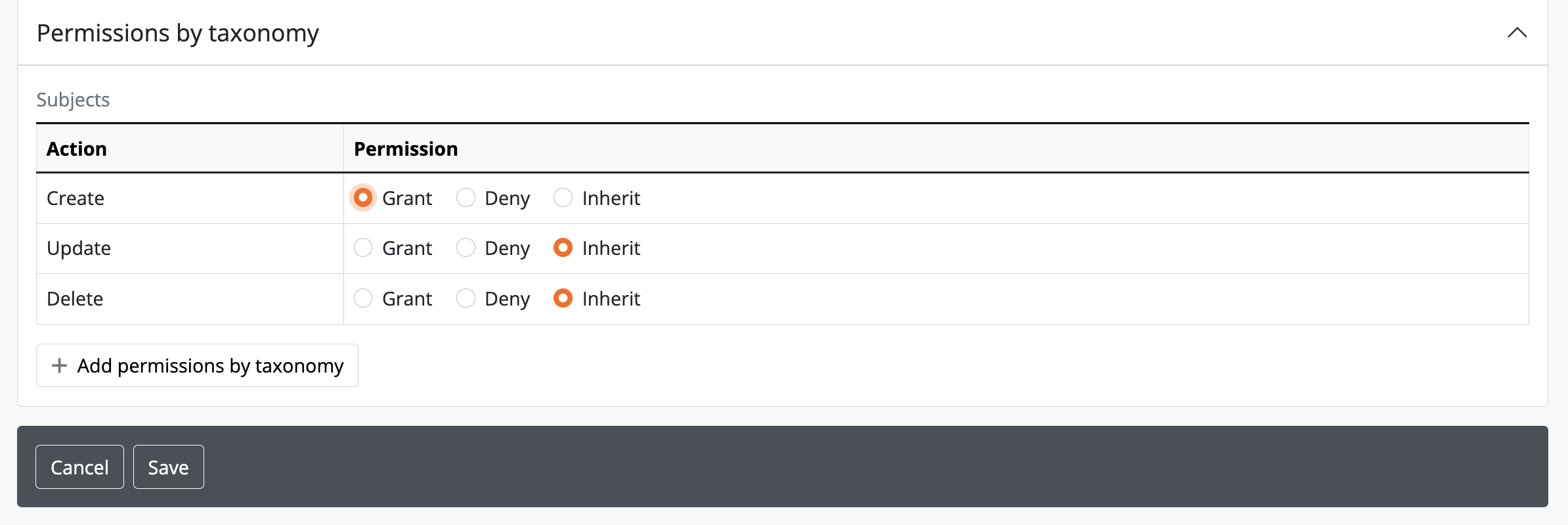The width and height of the screenshot is (1568, 525).
Task: Click the Update action row label
Action: tap(79, 248)
